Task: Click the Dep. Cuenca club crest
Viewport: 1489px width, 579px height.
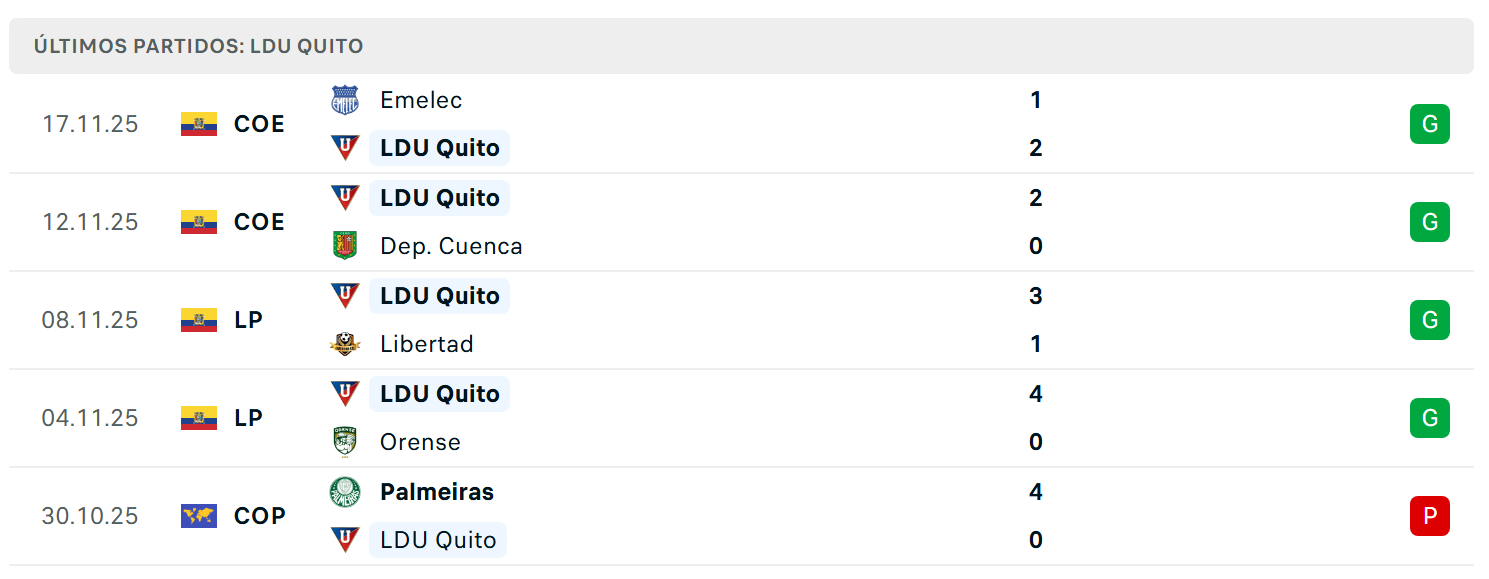Action: pyautogui.click(x=345, y=246)
